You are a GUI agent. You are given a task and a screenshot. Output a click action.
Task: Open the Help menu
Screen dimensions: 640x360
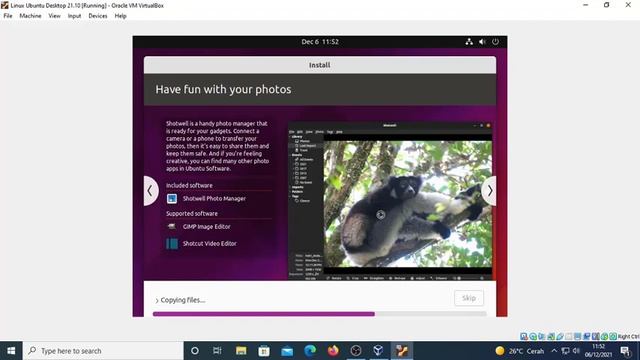(x=120, y=16)
